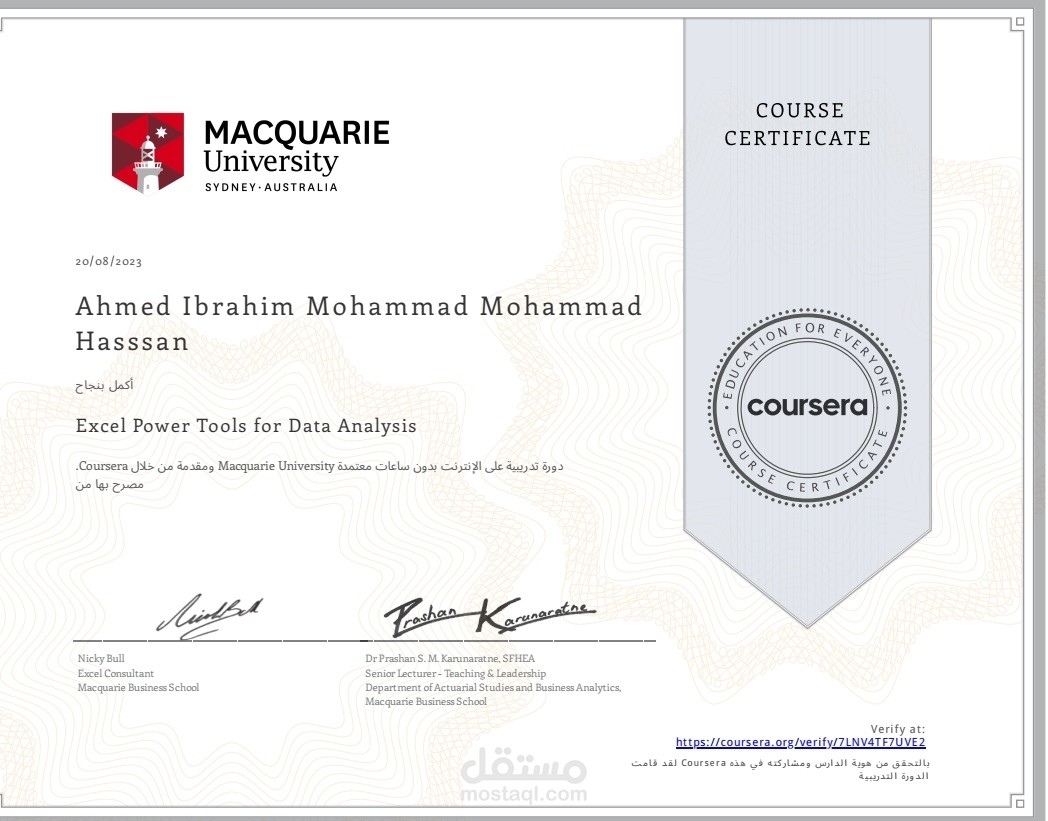The width and height of the screenshot is (1048, 821).
Task: Click the Macquarie University lighthouse logo
Action: point(148,153)
